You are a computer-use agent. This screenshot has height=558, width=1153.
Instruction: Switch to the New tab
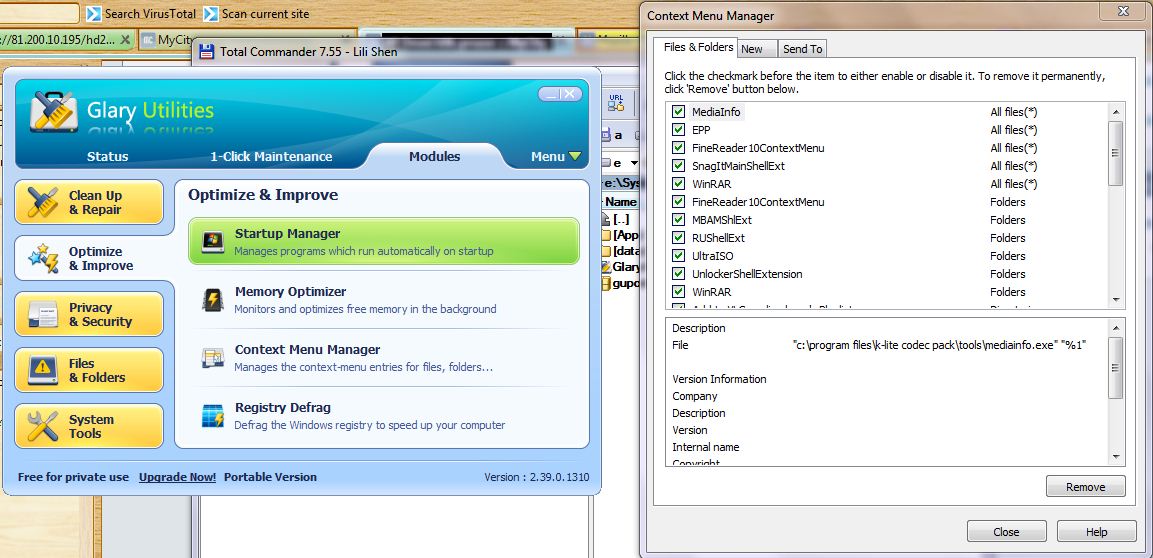757,49
